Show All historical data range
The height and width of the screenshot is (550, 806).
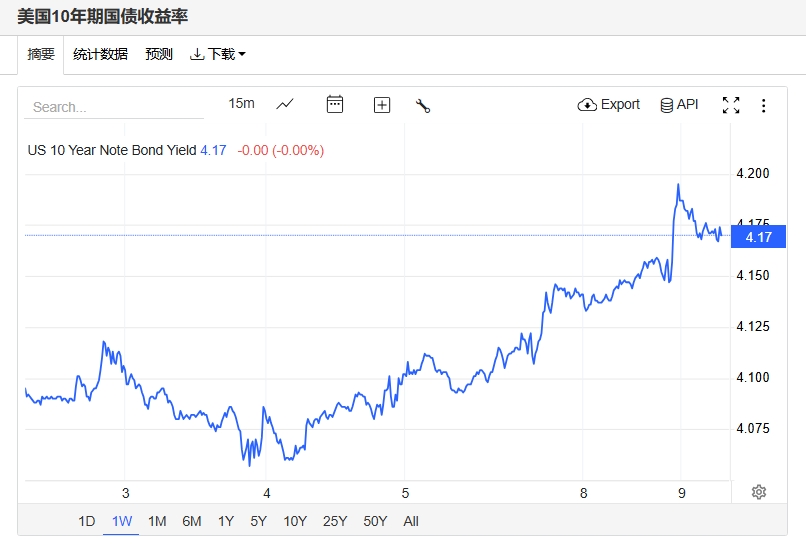click(x=411, y=521)
